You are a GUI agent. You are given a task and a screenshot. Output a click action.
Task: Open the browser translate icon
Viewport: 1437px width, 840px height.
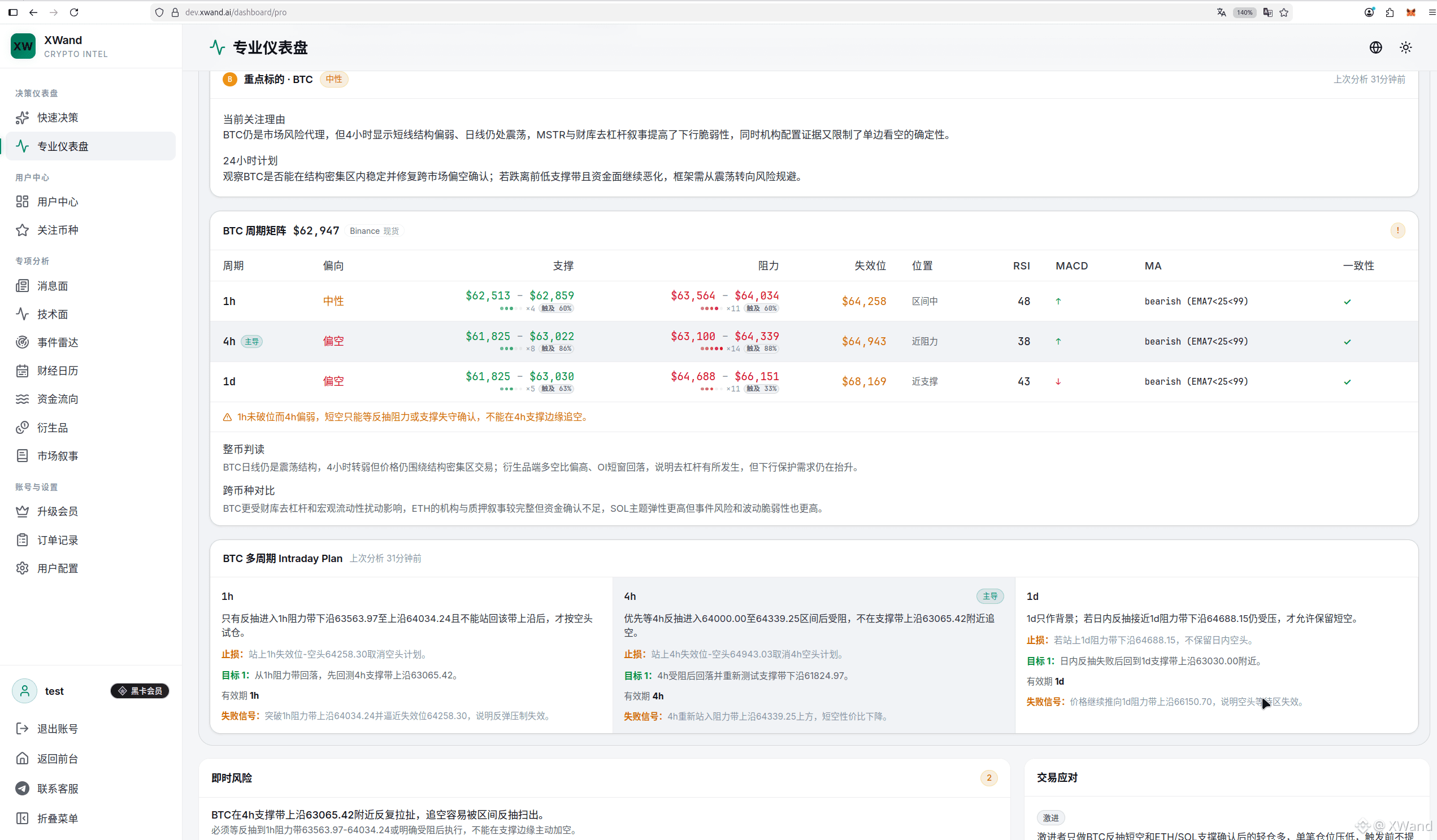point(1221,12)
